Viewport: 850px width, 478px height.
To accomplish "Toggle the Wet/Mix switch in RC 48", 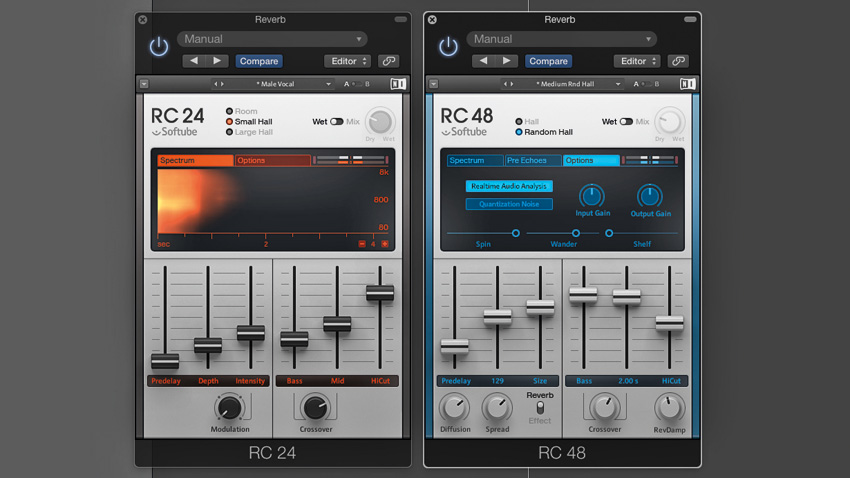I will 626,121.
